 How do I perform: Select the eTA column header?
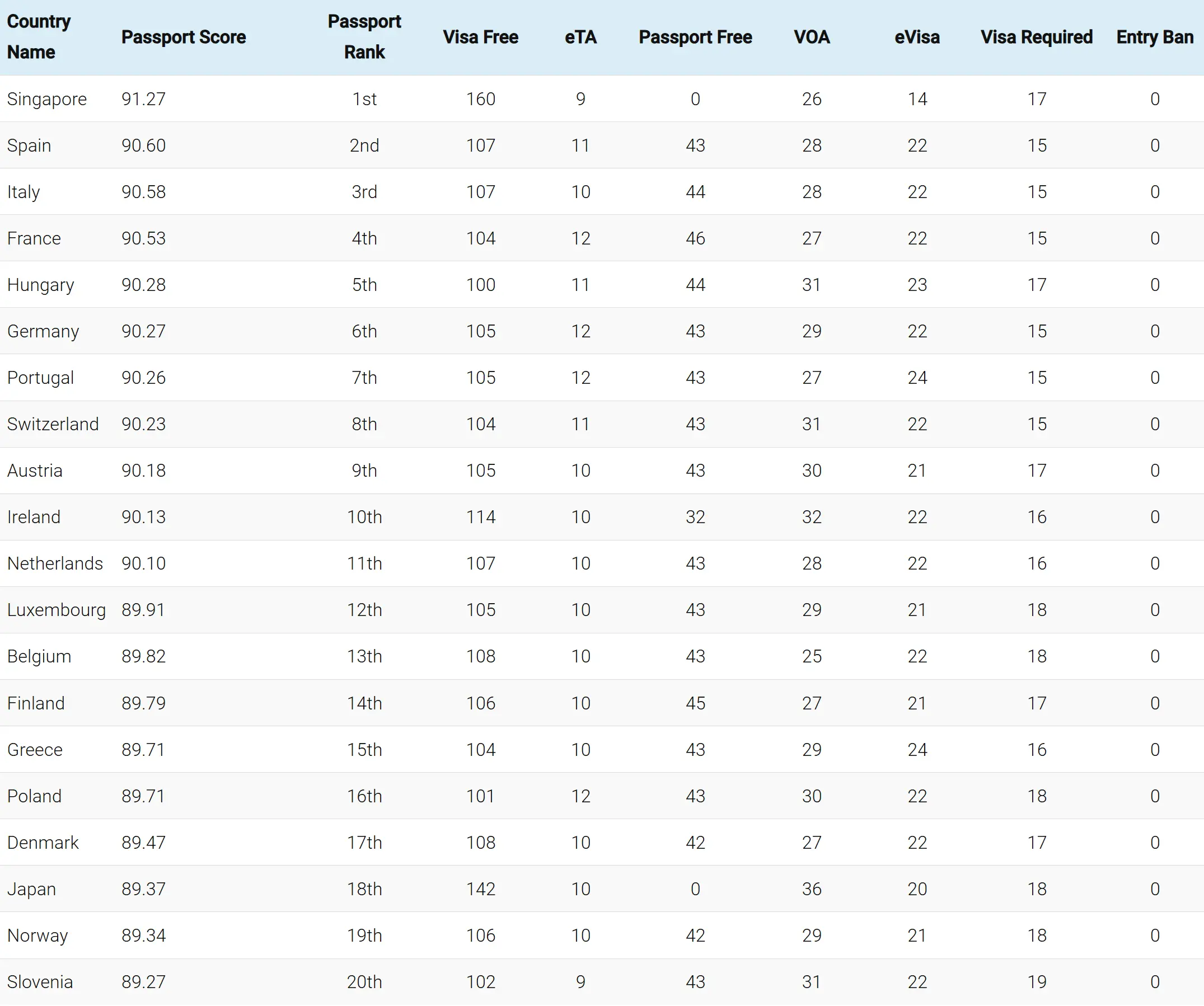[580, 37]
